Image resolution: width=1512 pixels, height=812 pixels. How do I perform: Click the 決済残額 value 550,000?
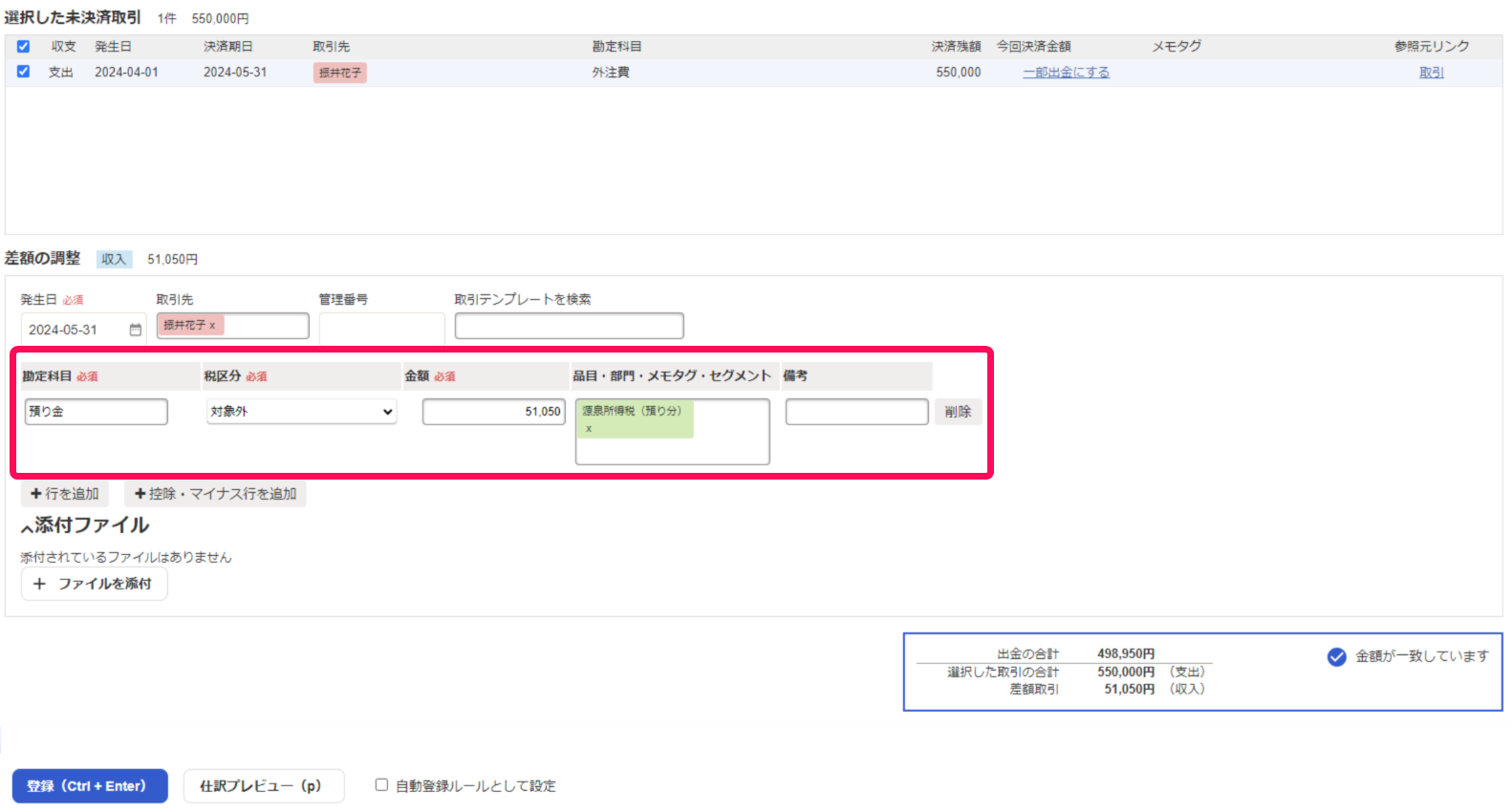958,73
